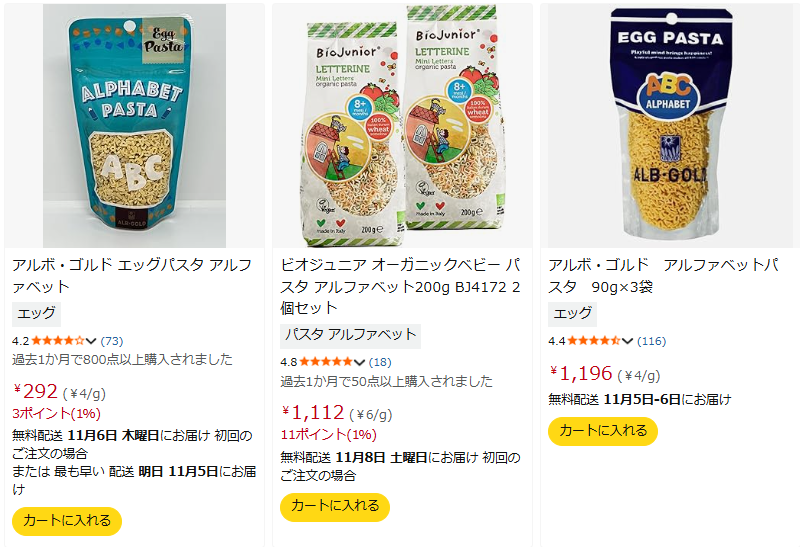Click the 4.8 star rating icons
Screen dimensions: 800x547
326,362
